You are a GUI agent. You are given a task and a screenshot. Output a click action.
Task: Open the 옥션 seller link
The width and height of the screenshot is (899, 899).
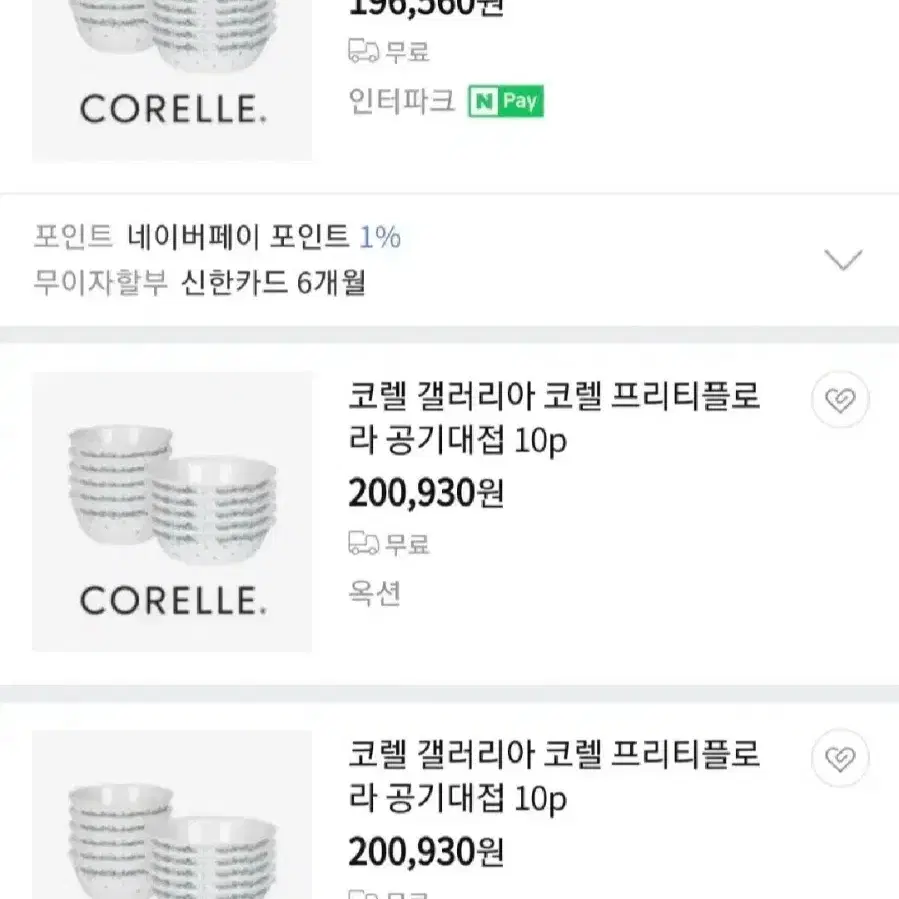click(x=374, y=593)
